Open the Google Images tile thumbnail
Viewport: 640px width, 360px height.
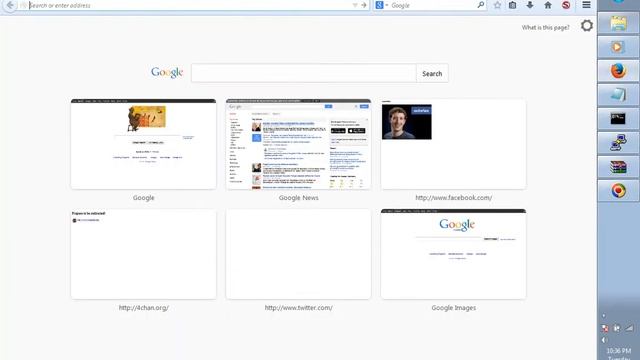tap(453, 254)
